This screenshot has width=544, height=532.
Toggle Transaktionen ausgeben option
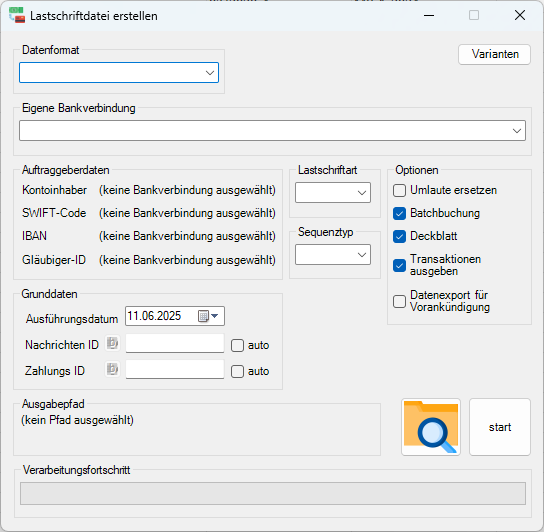[399, 265]
